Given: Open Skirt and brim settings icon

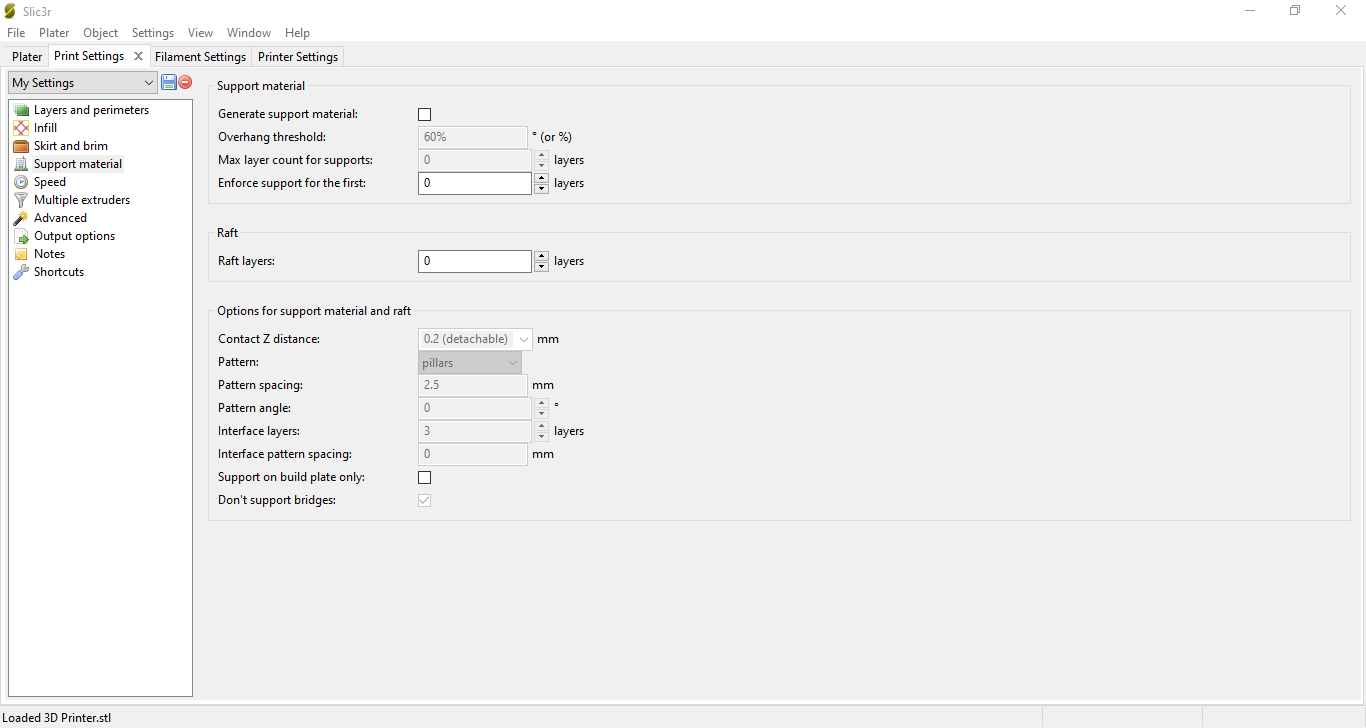Looking at the screenshot, I should point(21,146).
